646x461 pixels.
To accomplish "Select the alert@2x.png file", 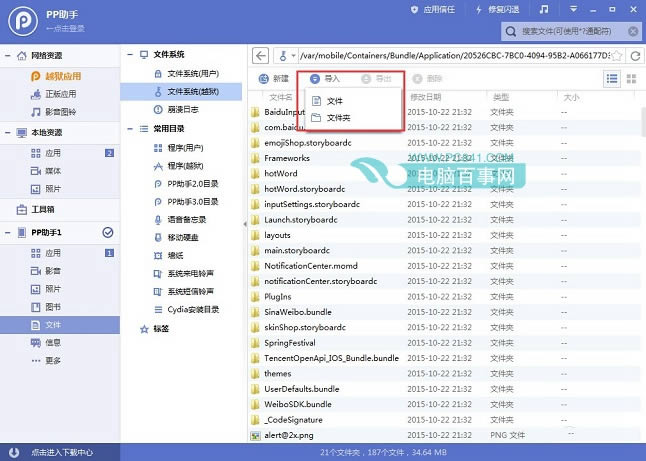I will [445, 435].
